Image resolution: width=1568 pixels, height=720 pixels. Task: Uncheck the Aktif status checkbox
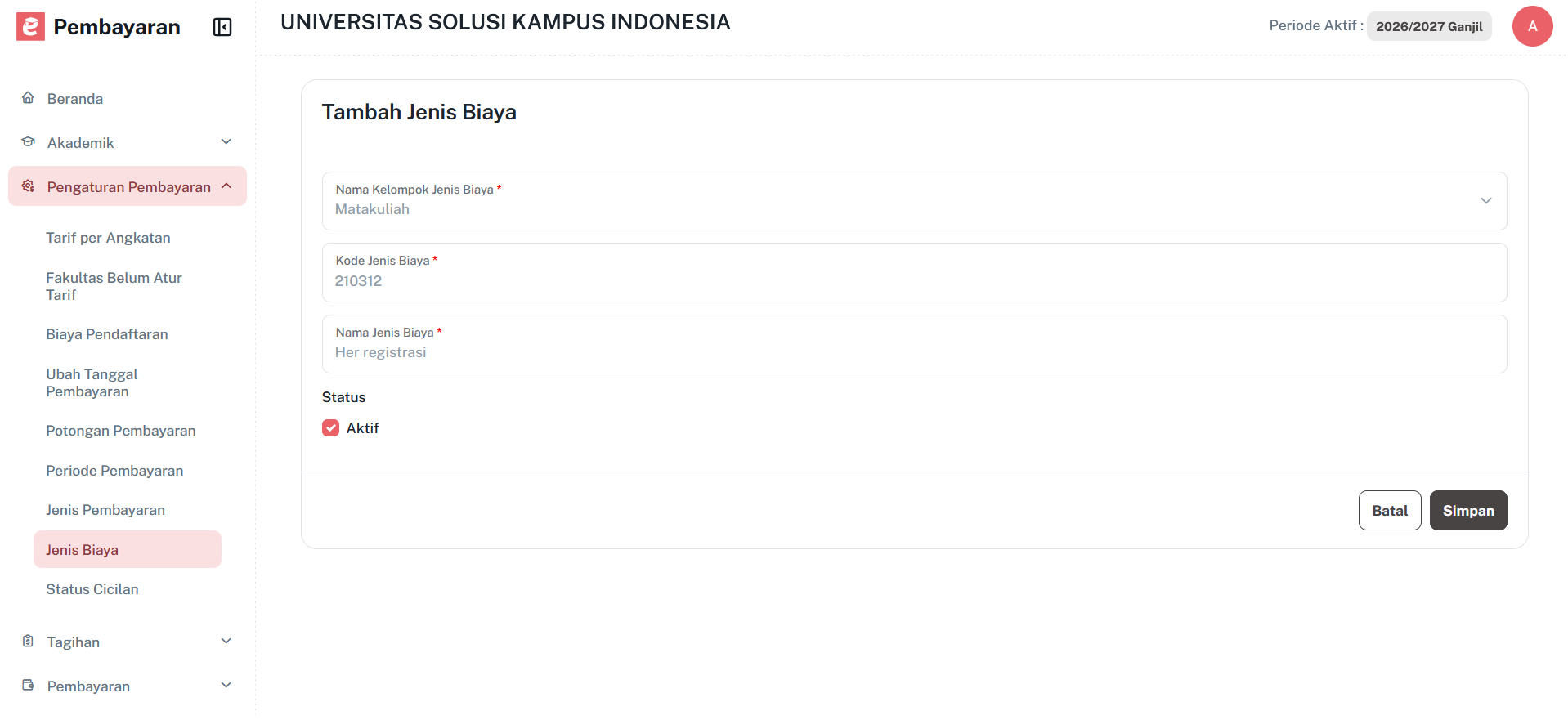pyautogui.click(x=330, y=427)
